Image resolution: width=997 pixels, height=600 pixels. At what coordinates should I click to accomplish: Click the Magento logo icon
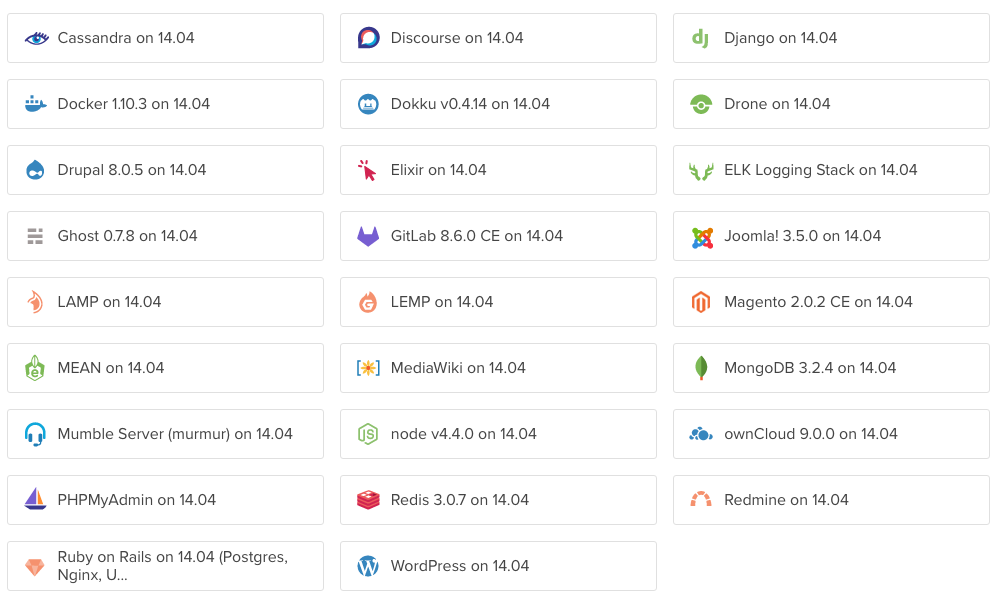pos(701,302)
